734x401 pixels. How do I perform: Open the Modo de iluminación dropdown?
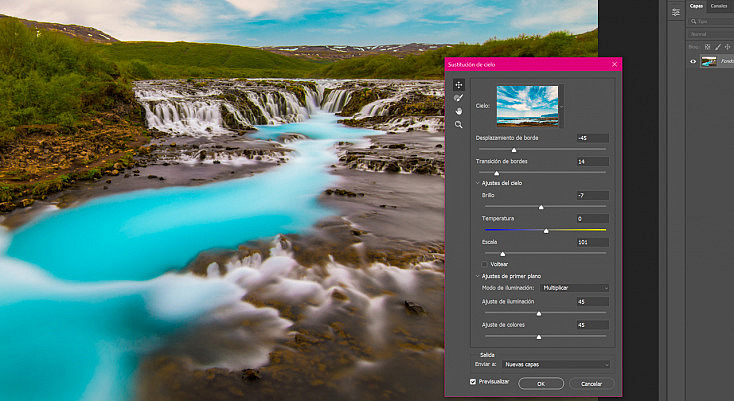click(x=574, y=288)
